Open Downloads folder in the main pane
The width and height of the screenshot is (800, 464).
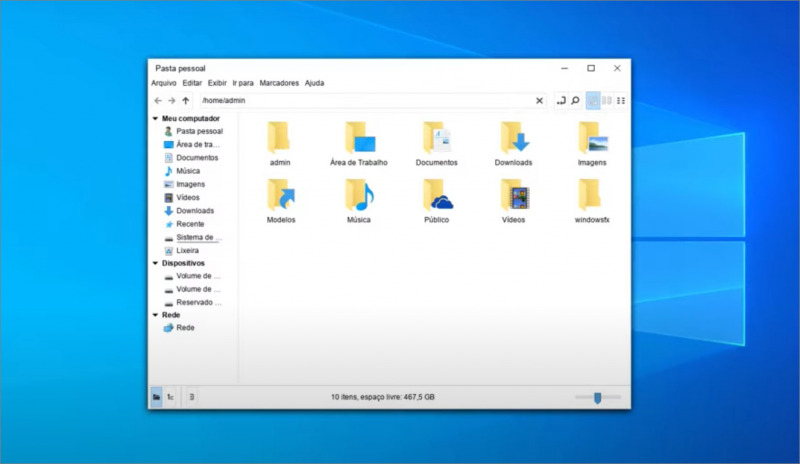pos(514,138)
